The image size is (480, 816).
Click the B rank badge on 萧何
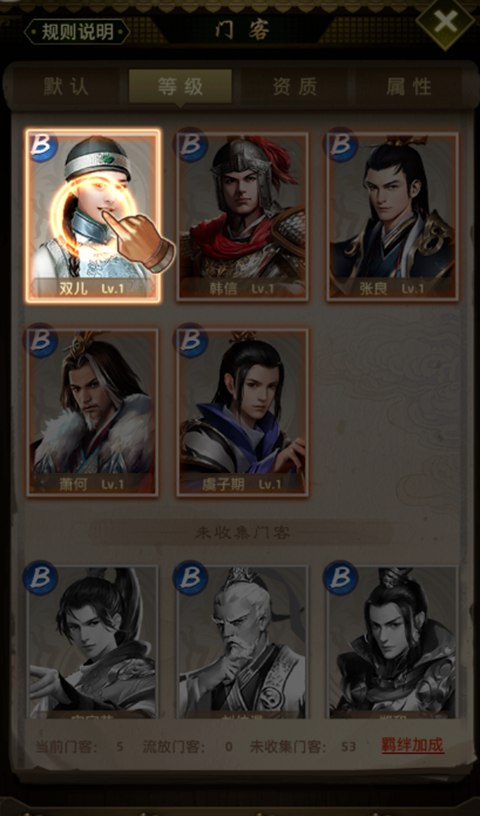point(41,340)
